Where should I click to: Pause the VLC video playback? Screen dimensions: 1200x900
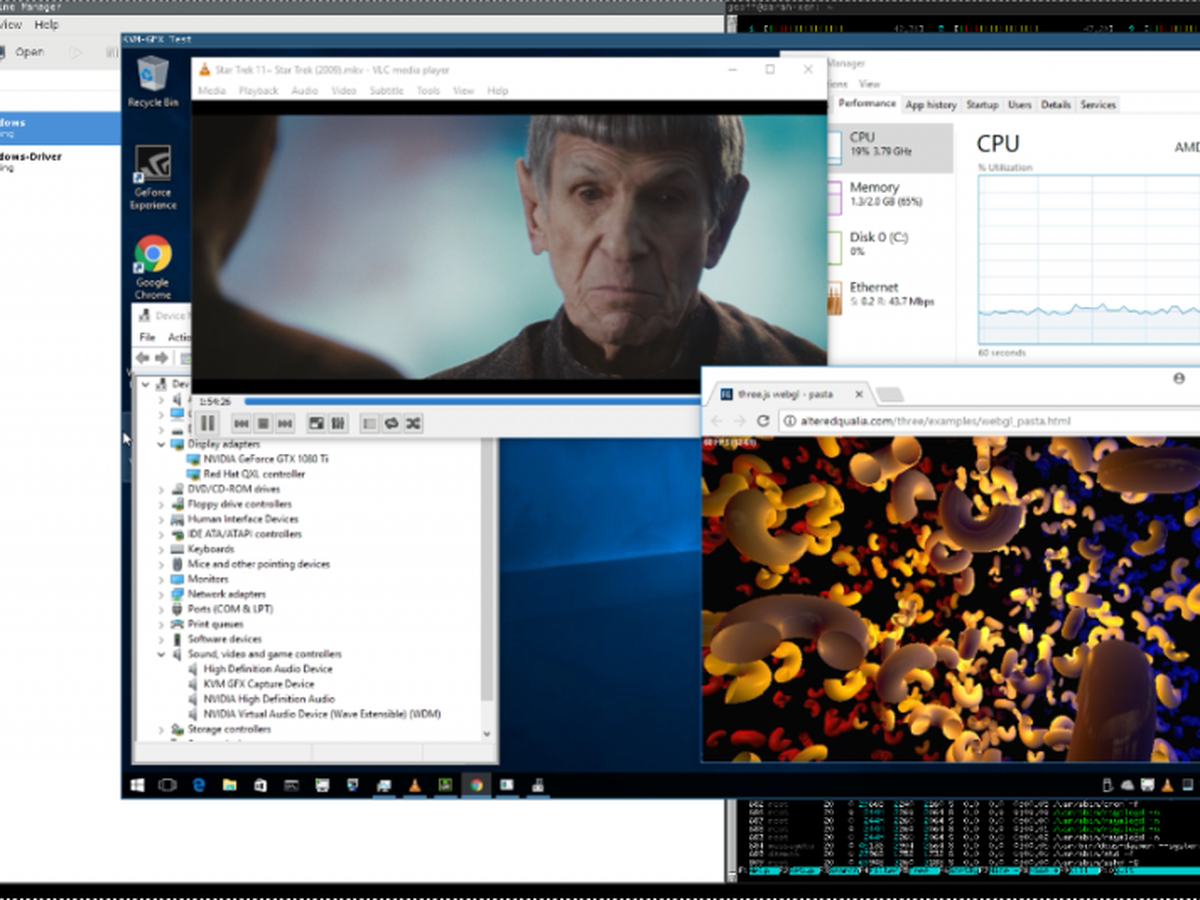[x=208, y=423]
